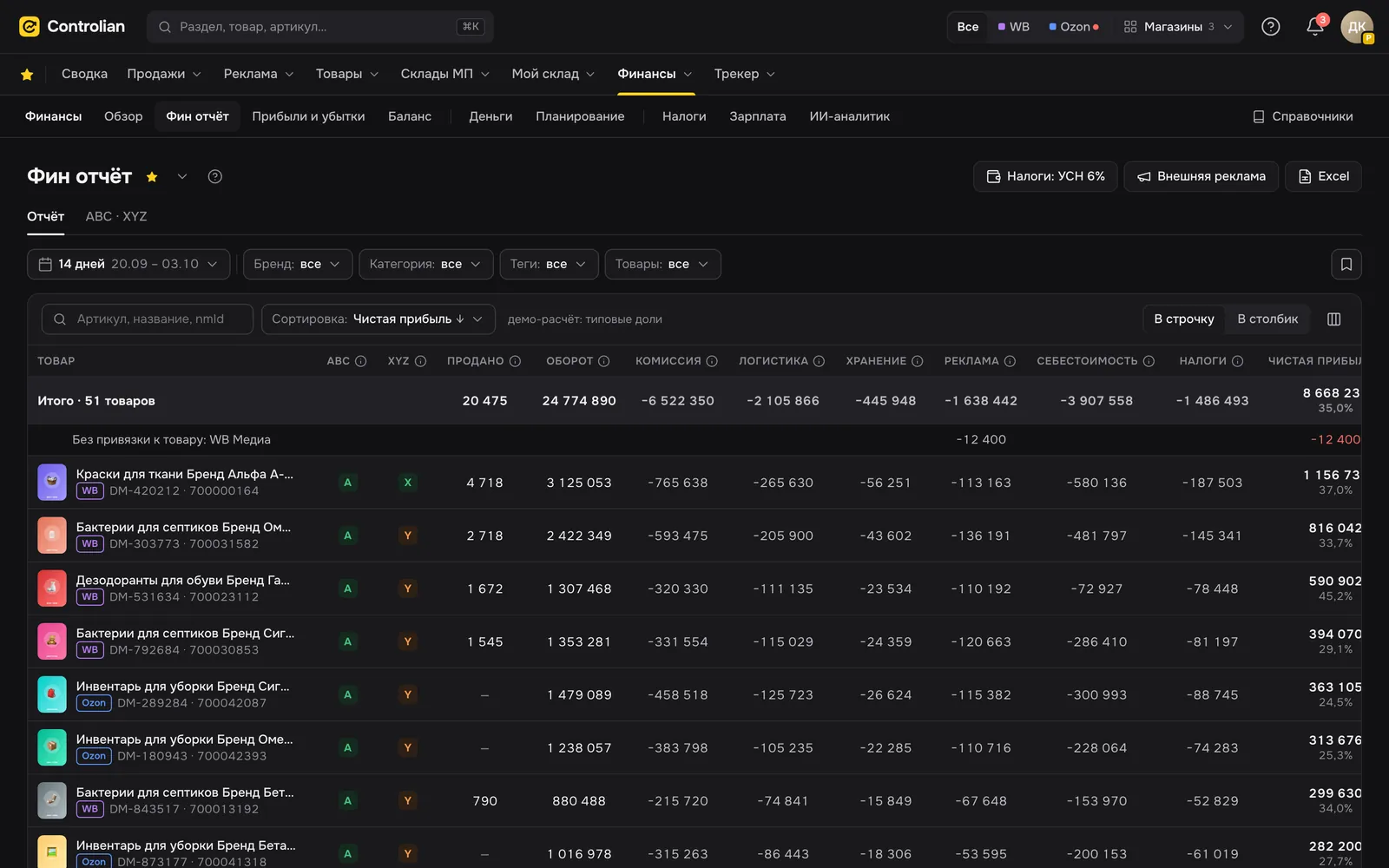Expand the Бренд filter dropdown
Screen dimensions: 1389x868
[x=298, y=264]
